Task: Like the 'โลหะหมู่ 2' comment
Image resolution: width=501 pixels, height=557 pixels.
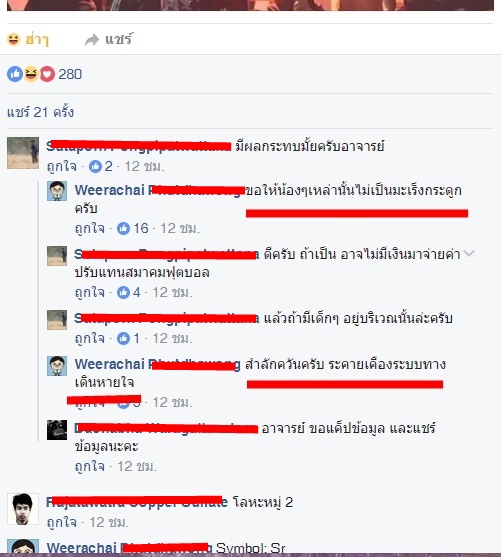Action: [x=62, y=523]
